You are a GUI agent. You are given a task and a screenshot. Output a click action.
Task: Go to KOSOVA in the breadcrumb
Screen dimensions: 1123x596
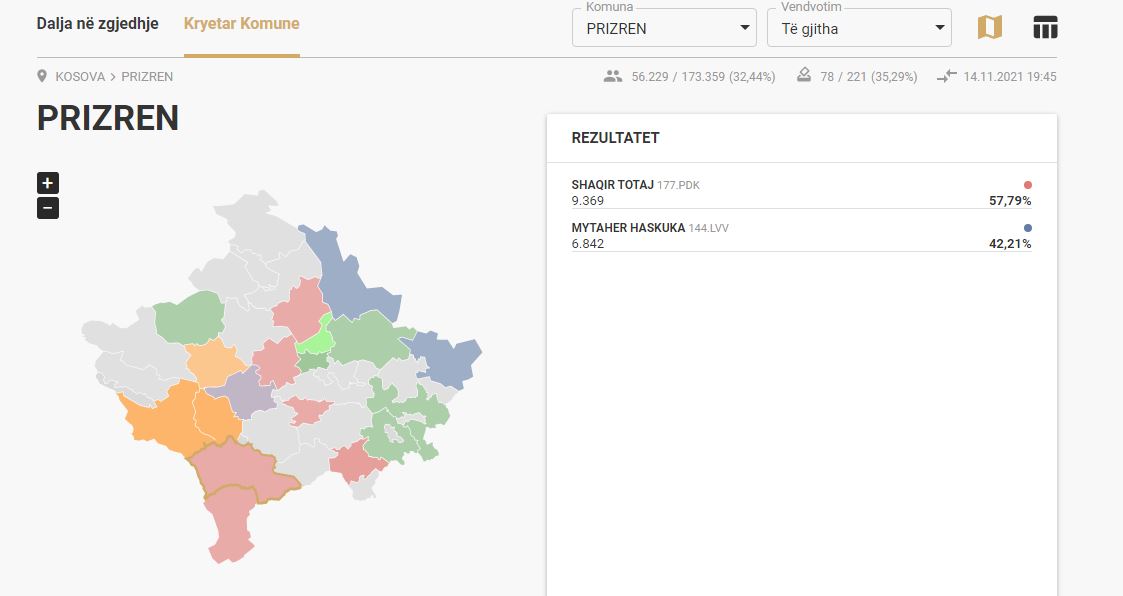pyautogui.click(x=80, y=77)
